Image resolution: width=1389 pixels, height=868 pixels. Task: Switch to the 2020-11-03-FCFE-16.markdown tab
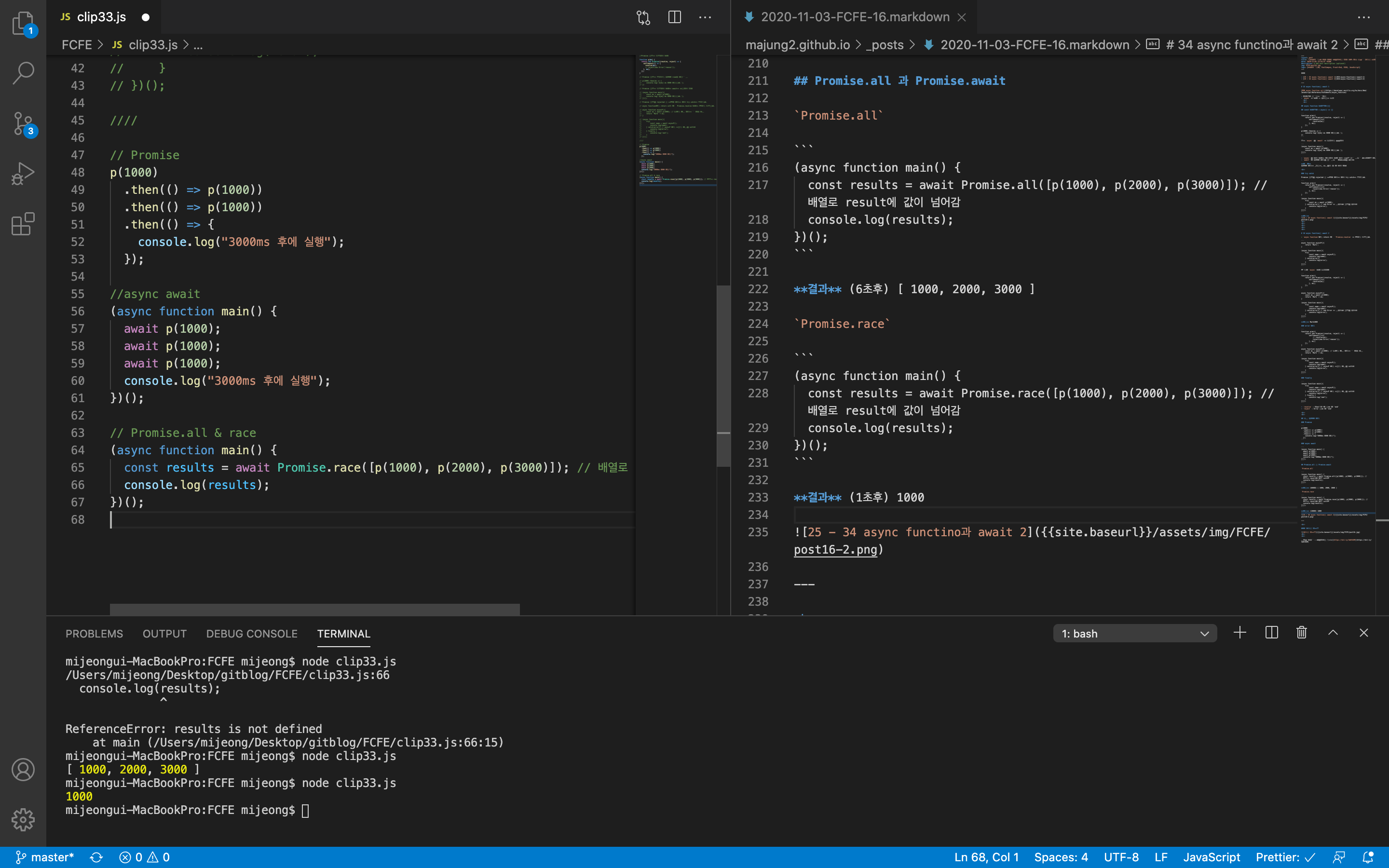[x=855, y=17]
